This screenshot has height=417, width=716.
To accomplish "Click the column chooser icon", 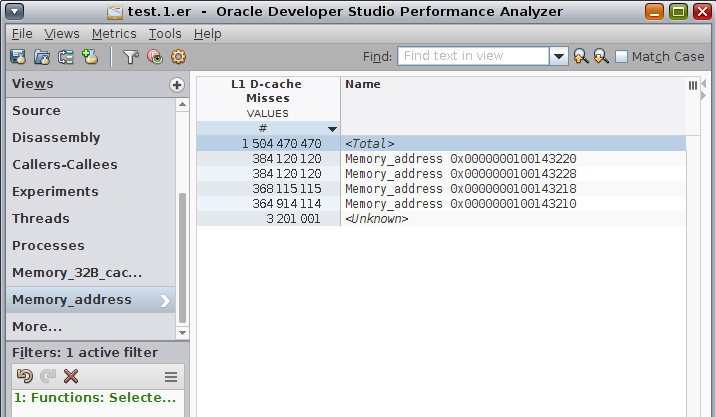I will coord(692,85).
